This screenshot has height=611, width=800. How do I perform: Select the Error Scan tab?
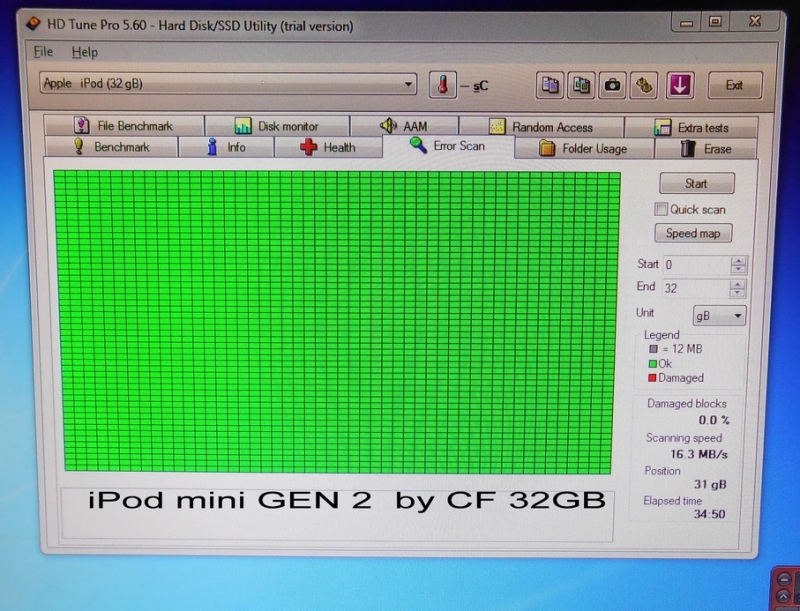point(448,146)
